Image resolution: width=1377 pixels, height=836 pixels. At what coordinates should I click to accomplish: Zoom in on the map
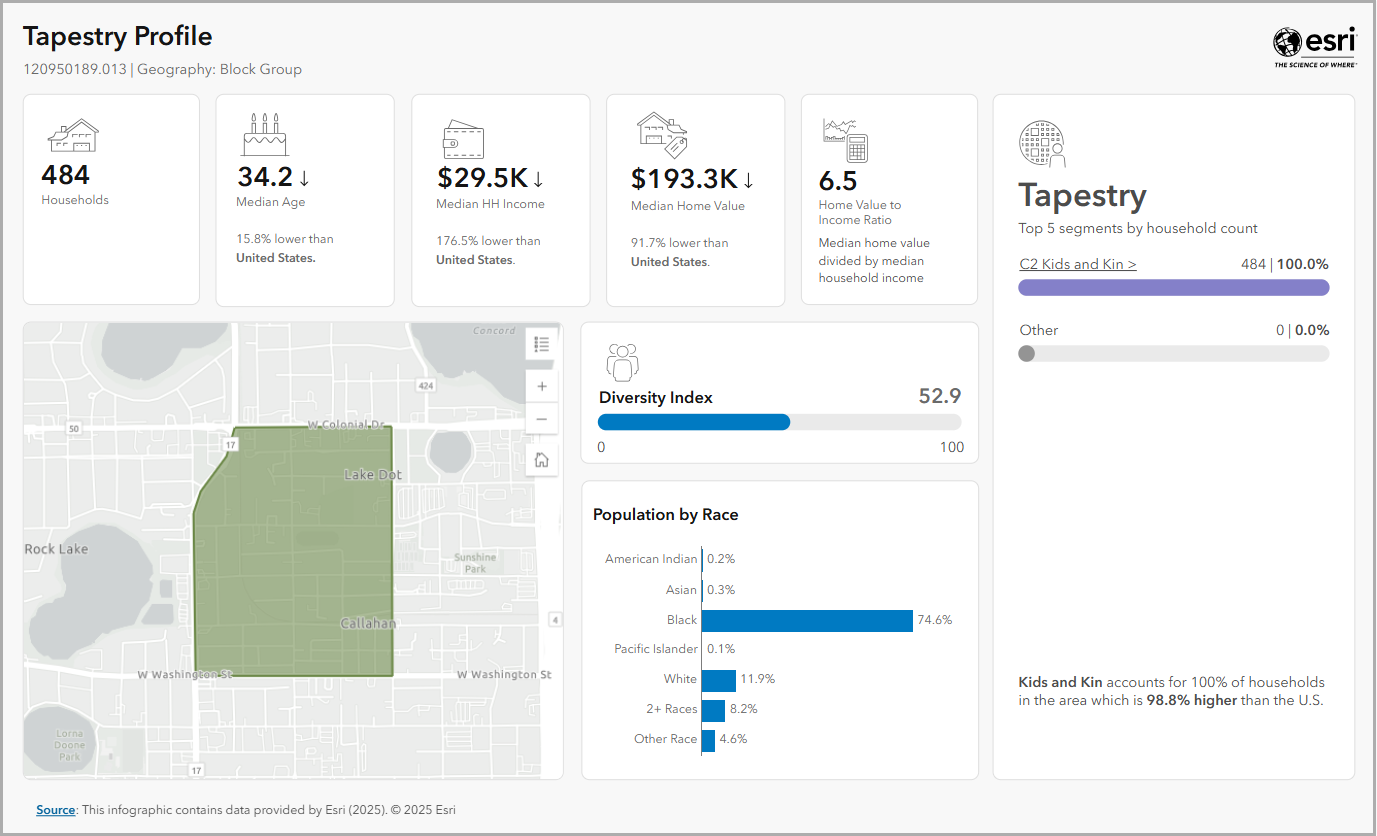[x=542, y=386]
